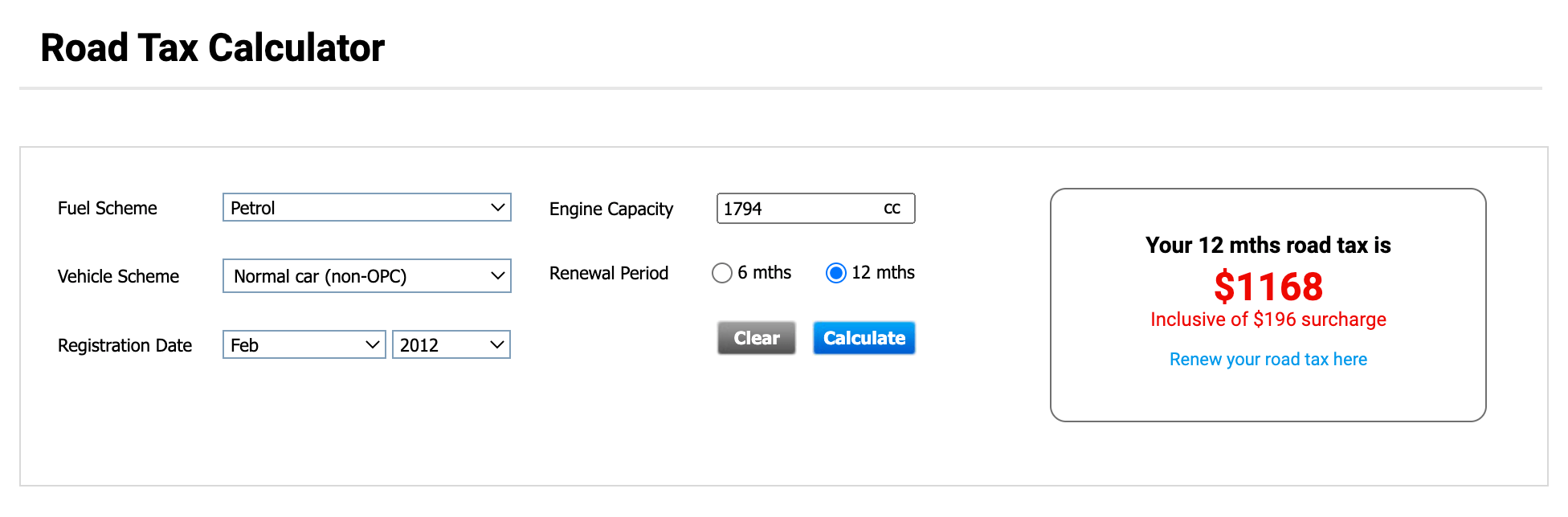Viewport: 1568px width, 517px height.
Task: Select the 6 mths renewal period
Action: click(x=721, y=273)
